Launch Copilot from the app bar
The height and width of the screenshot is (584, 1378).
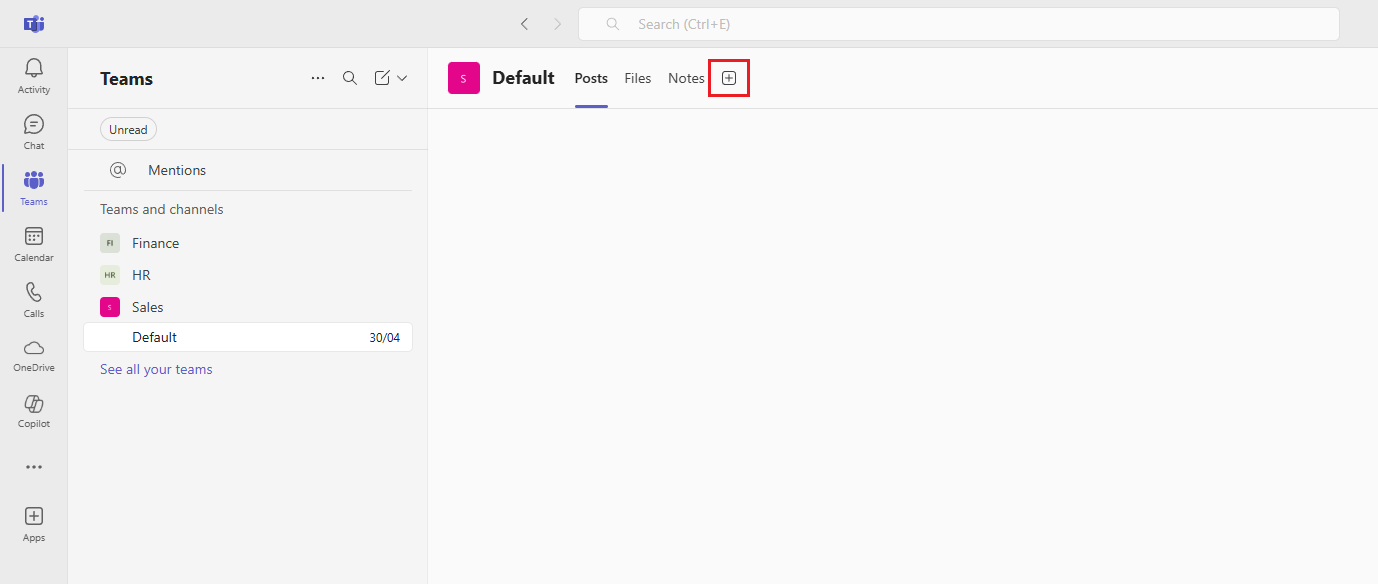pyautogui.click(x=34, y=411)
